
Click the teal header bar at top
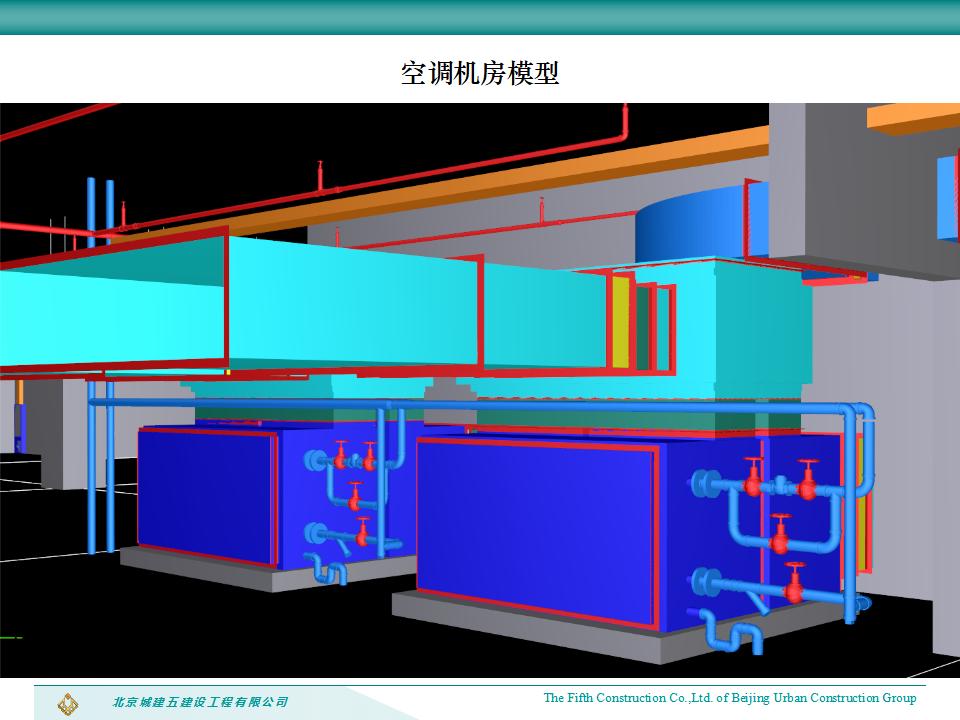[480, 17]
